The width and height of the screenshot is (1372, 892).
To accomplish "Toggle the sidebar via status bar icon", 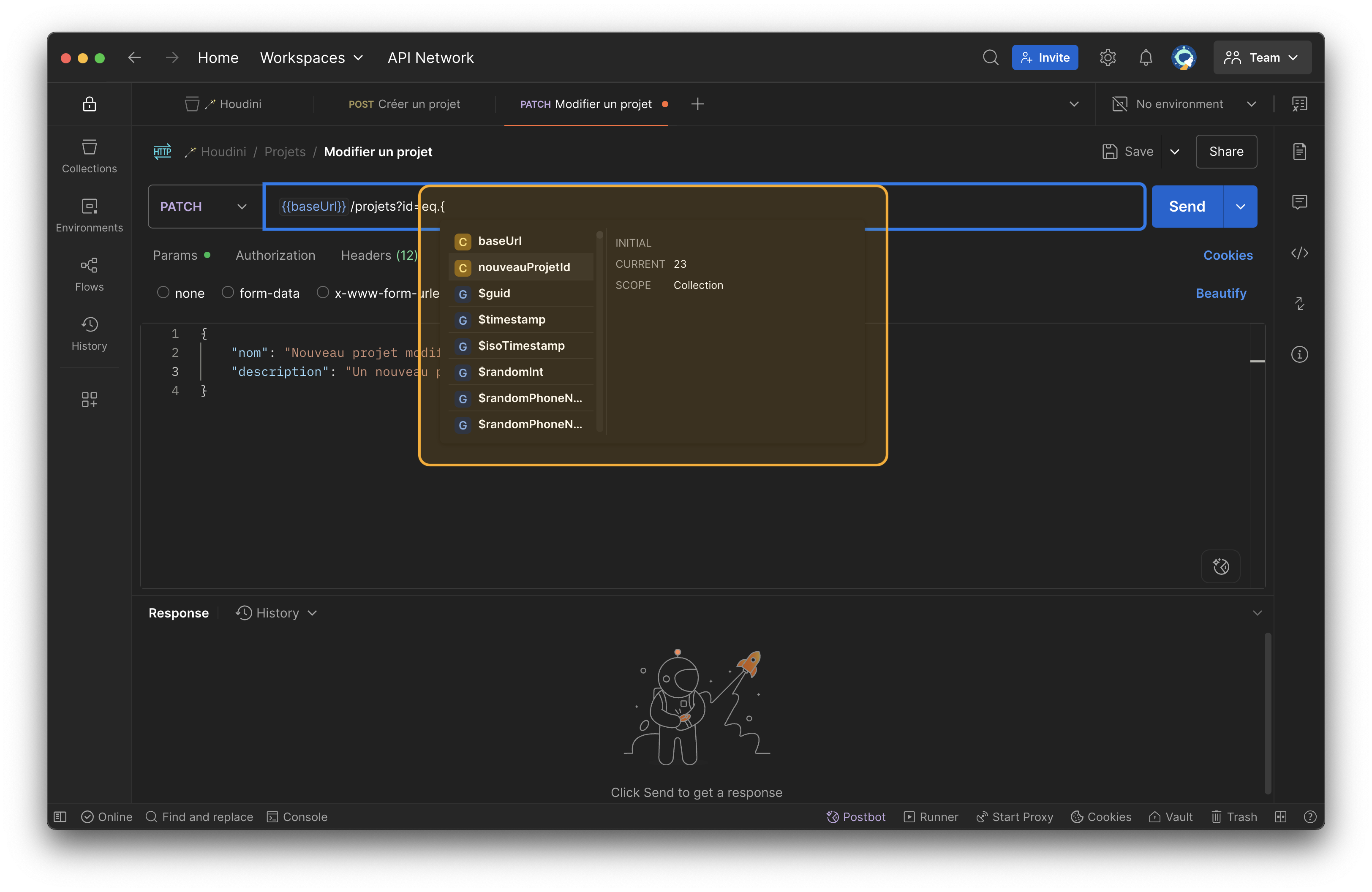I will [x=60, y=816].
